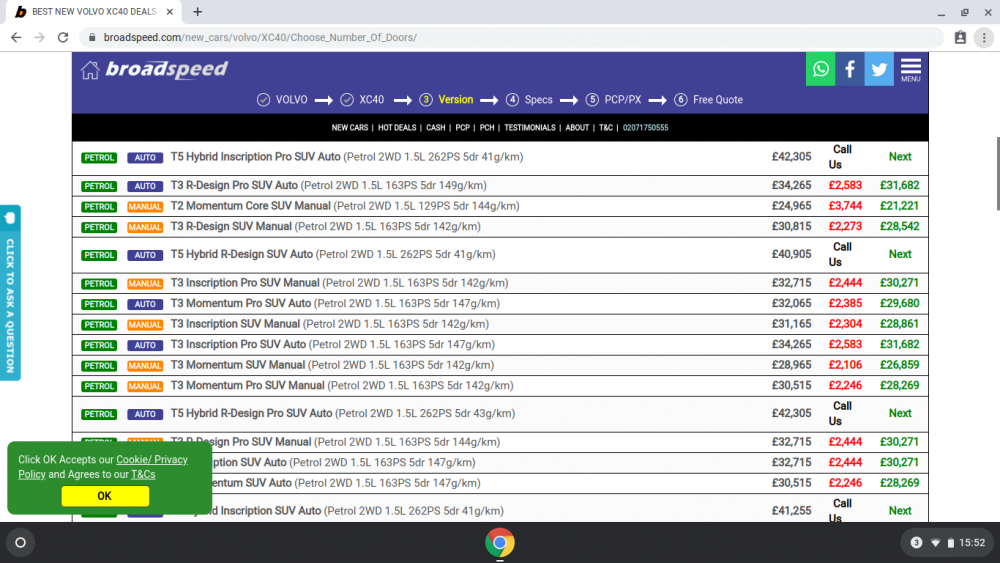1000x563 pixels.
Task: Select T3 Momentum Pro SUV Auto
Action: (335, 303)
